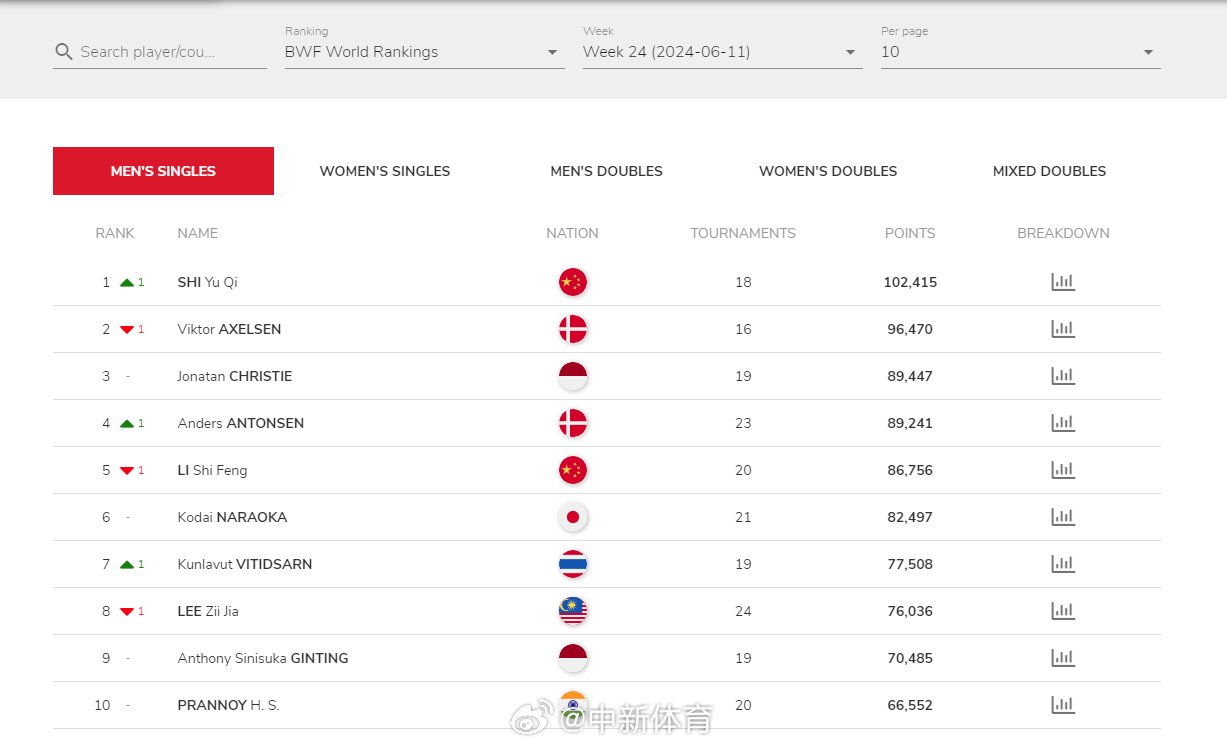Click the TOURNAMENTS column header
The width and height of the screenshot is (1227, 747).
pos(743,233)
